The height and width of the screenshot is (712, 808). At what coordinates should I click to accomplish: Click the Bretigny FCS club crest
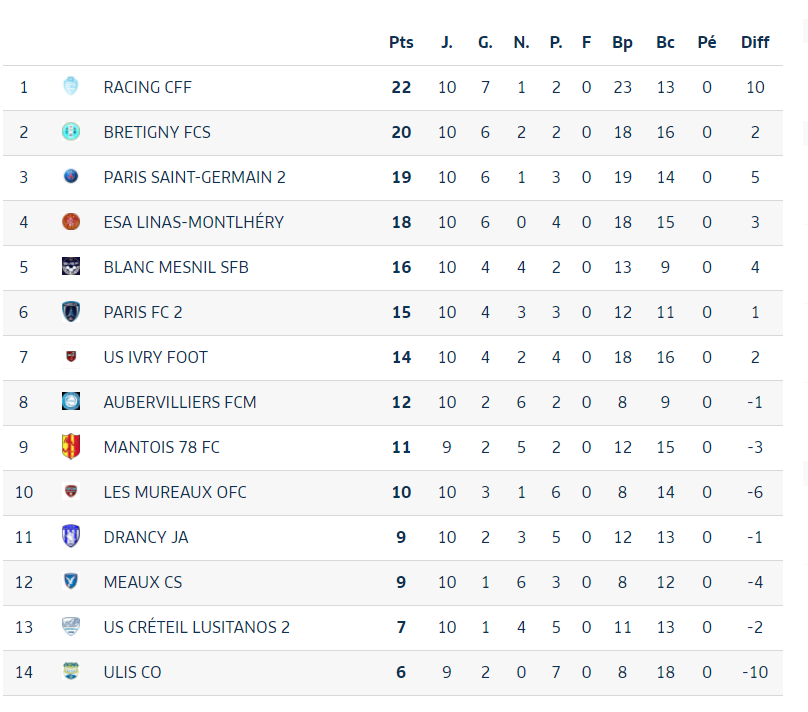click(71, 132)
